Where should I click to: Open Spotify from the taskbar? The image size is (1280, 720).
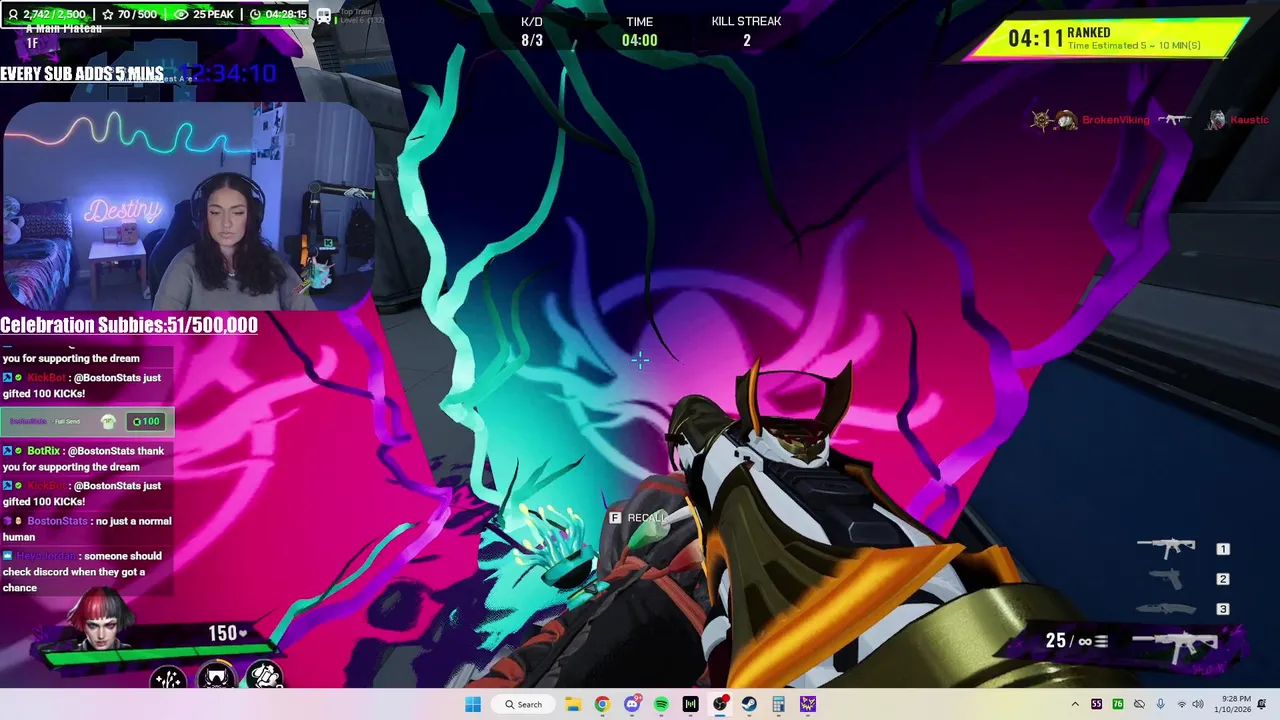pos(661,704)
